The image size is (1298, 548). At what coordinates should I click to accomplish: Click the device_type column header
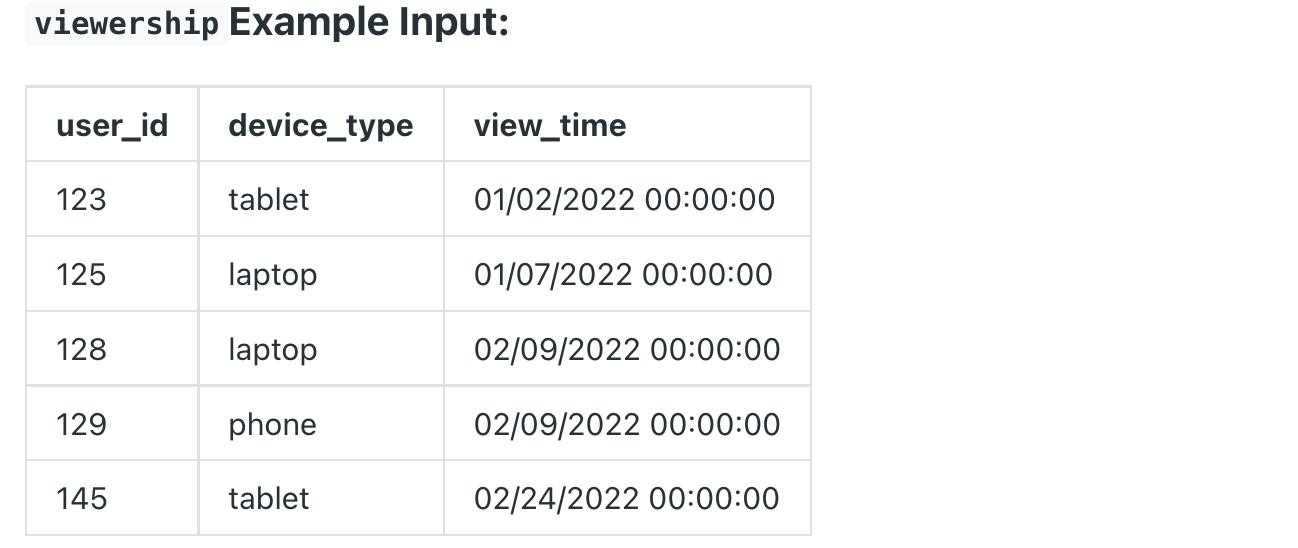pyautogui.click(x=320, y=125)
